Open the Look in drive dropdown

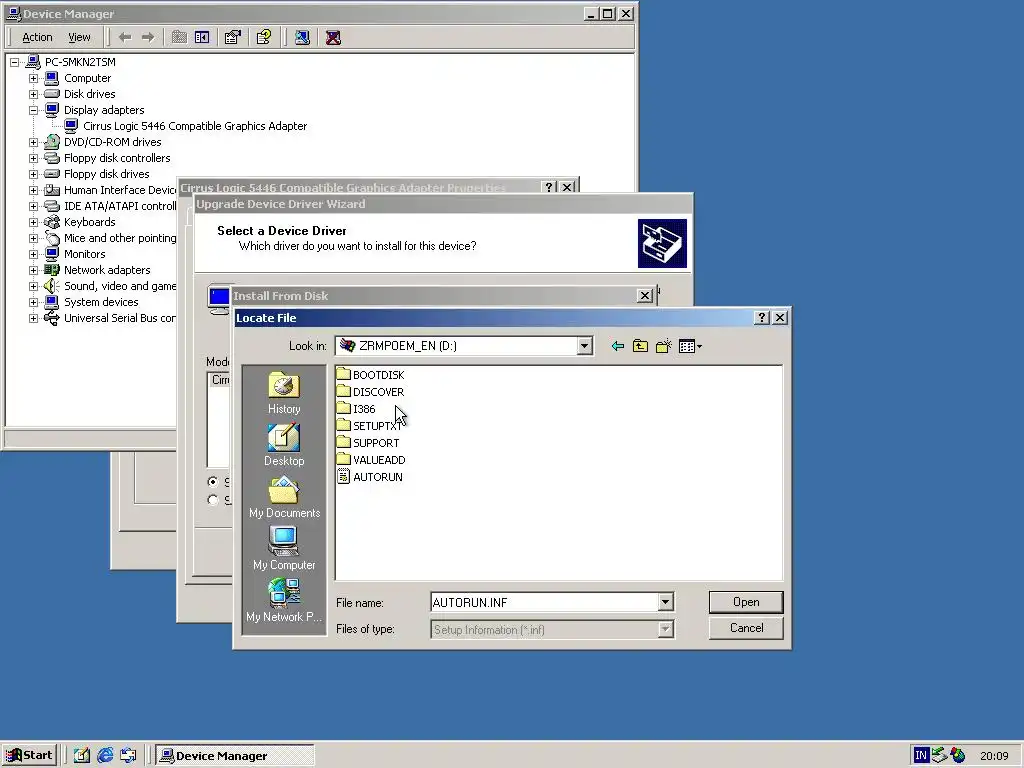click(584, 346)
